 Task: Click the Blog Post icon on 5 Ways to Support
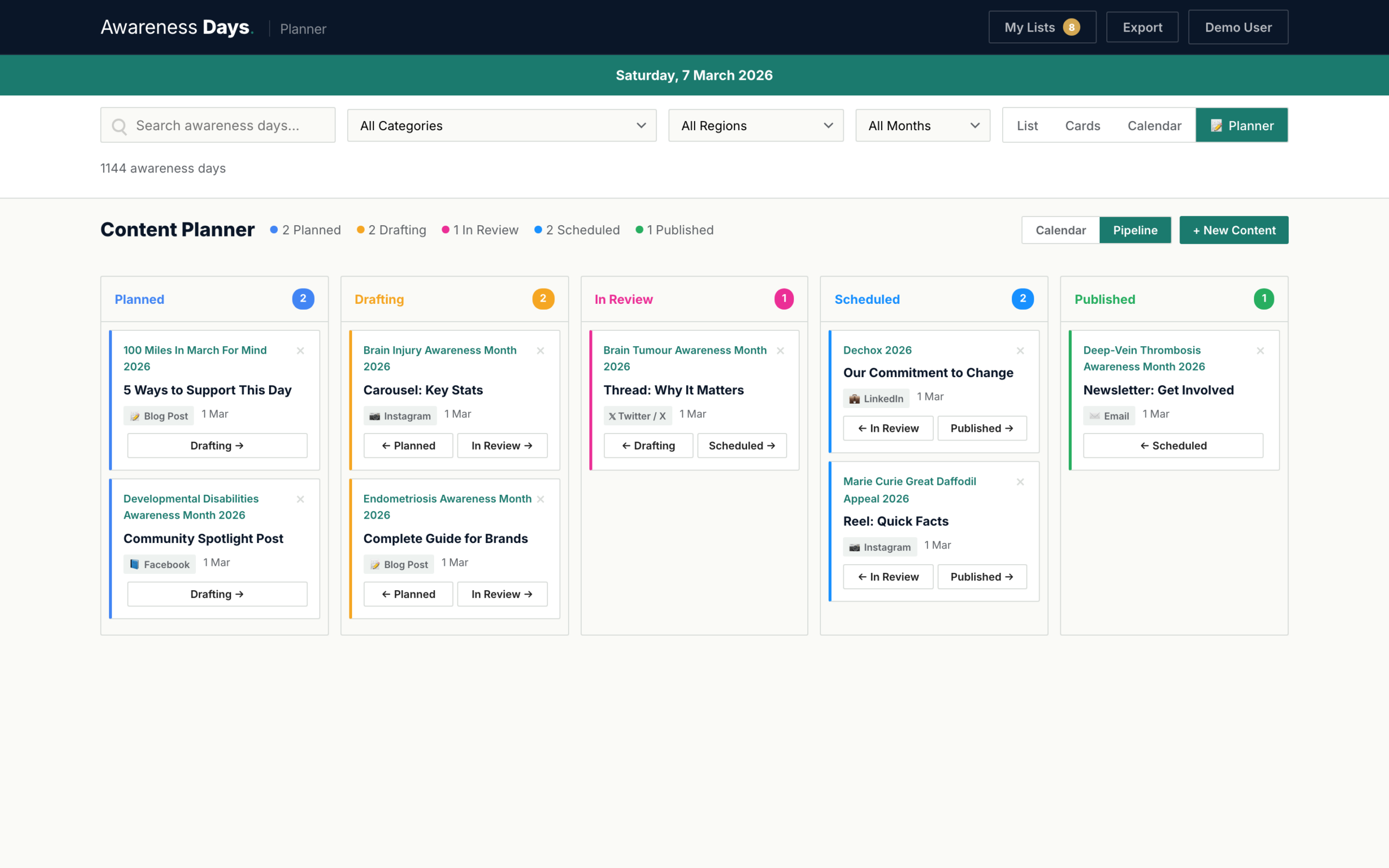[136, 415]
